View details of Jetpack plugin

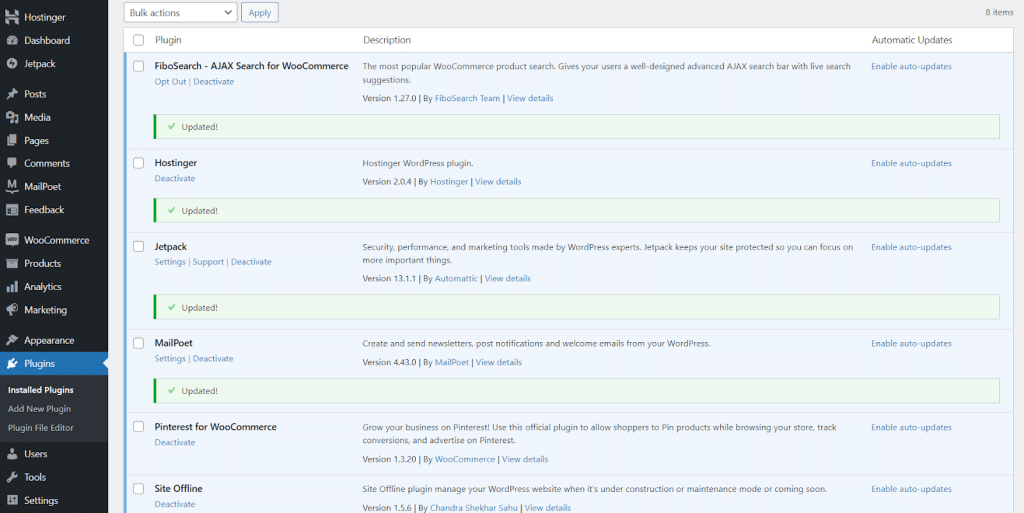[x=507, y=278]
